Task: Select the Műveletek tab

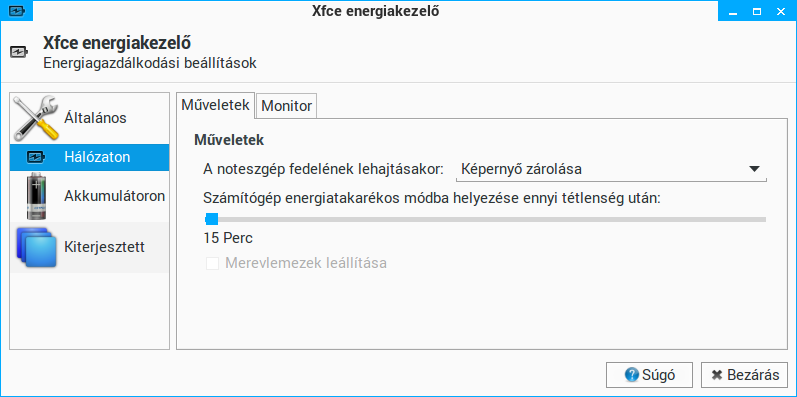Action: click(x=216, y=105)
